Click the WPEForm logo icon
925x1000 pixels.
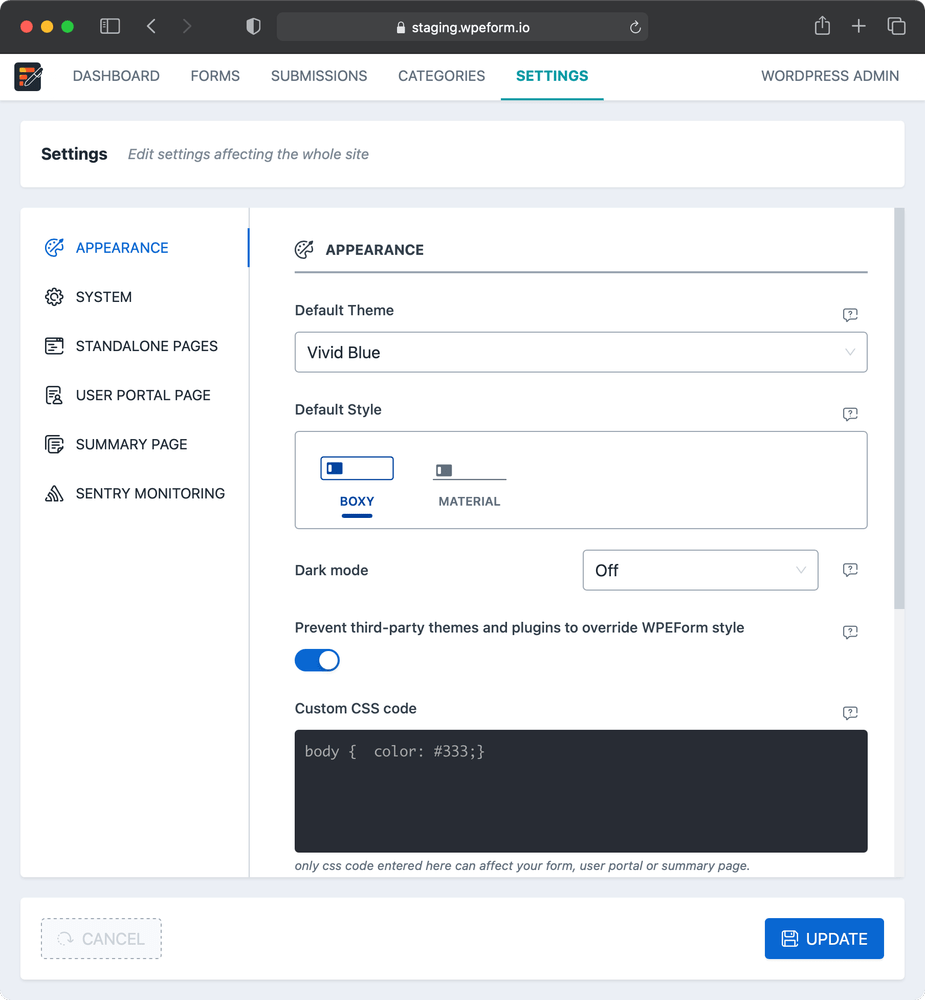pyautogui.click(x=28, y=76)
